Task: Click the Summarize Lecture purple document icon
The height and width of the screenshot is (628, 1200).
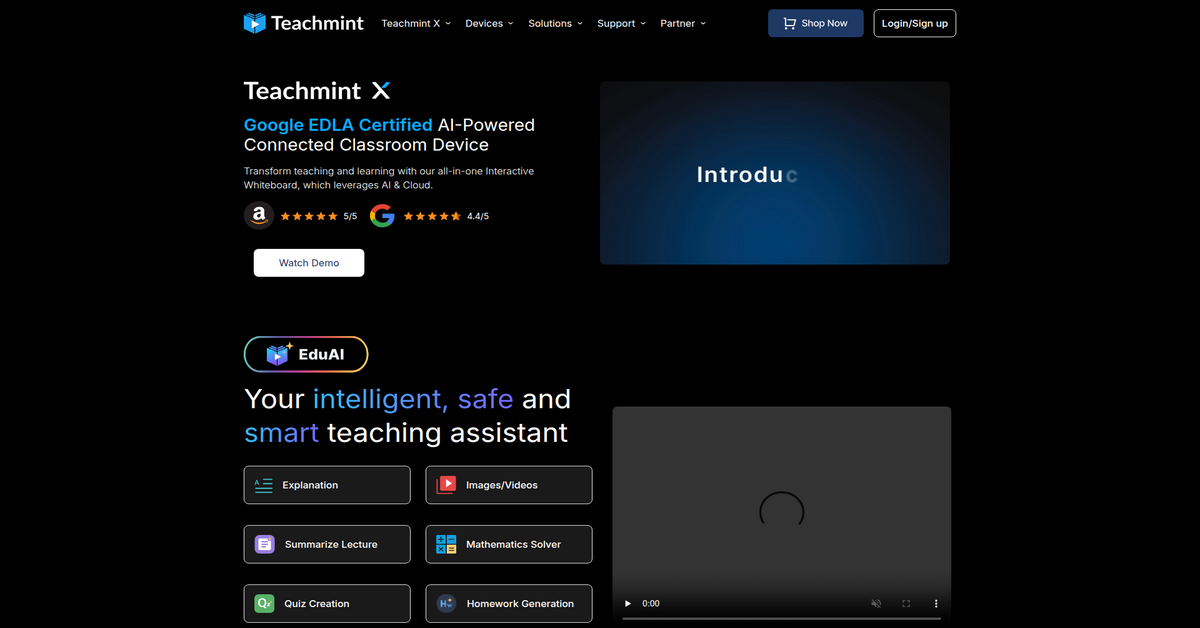Action: 264,544
